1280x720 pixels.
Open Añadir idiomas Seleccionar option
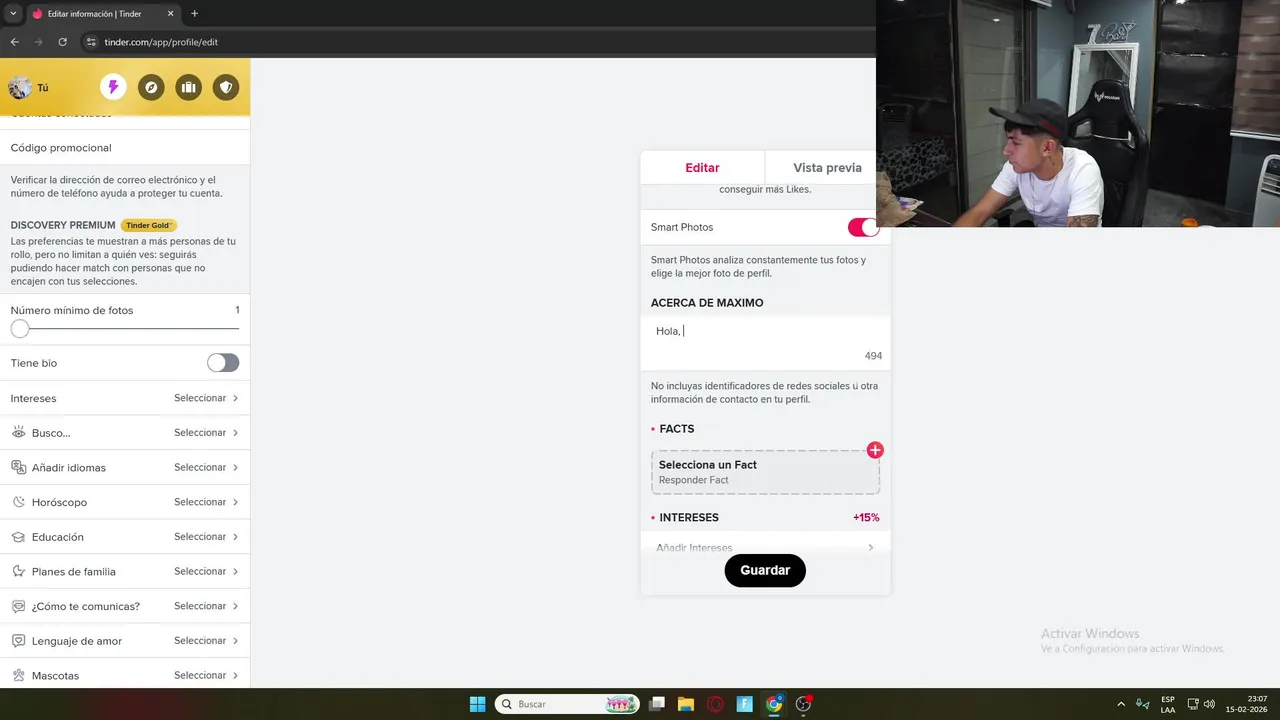[206, 467]
